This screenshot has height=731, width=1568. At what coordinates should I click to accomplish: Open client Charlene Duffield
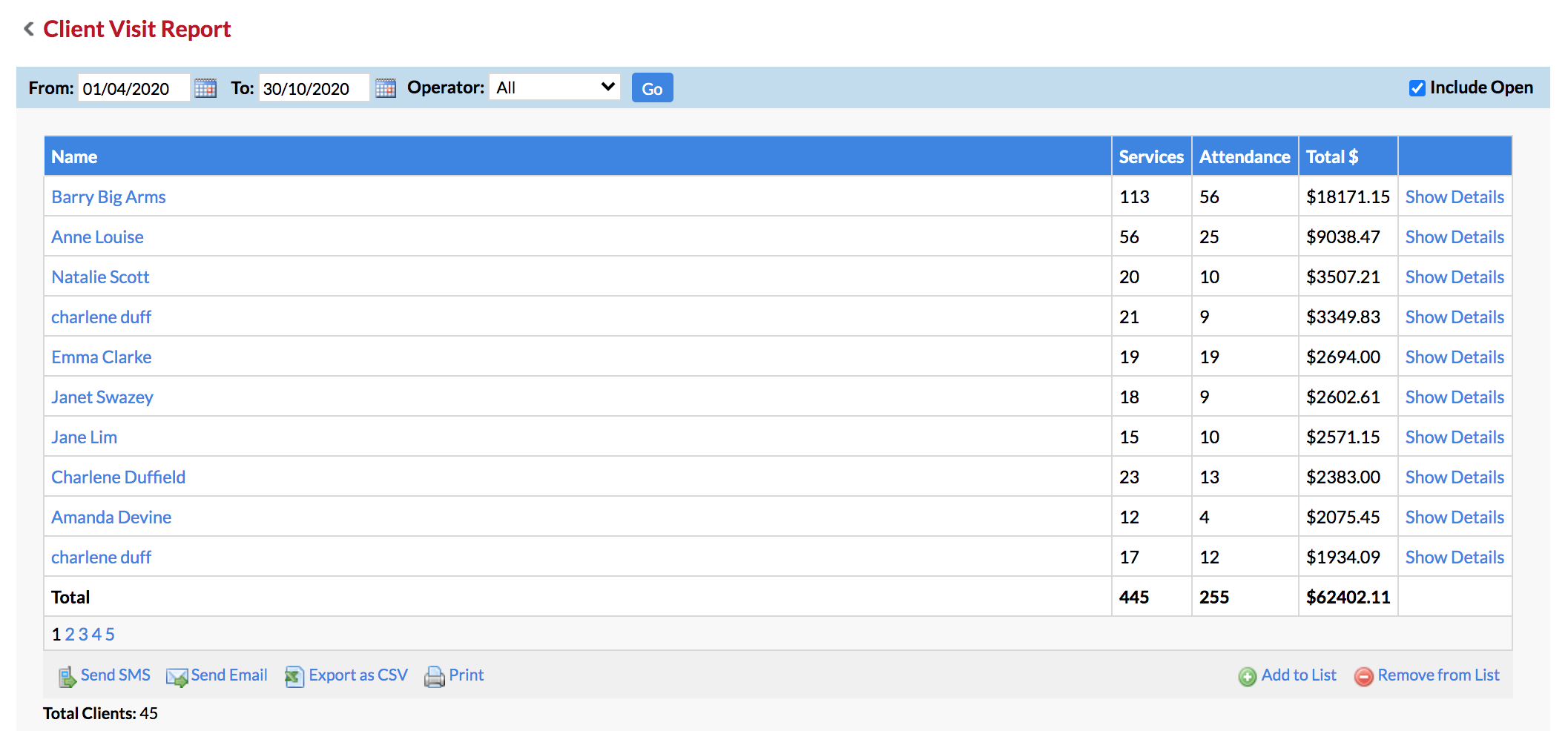[x=118, y=477]
